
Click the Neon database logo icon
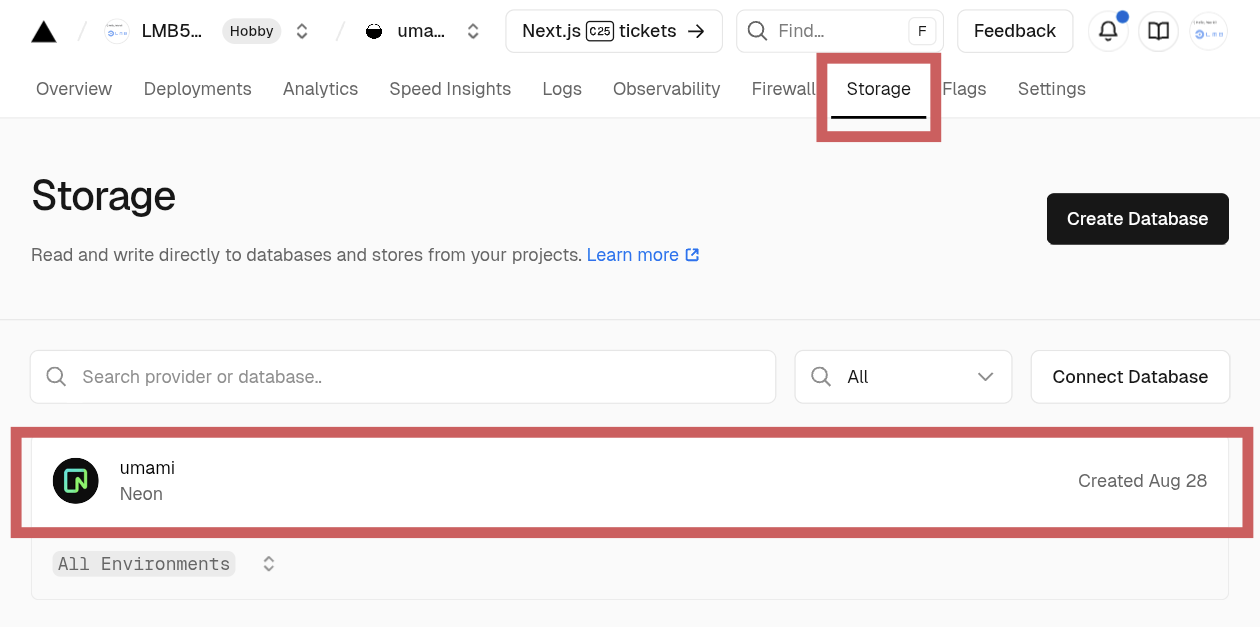pos(76,481)
